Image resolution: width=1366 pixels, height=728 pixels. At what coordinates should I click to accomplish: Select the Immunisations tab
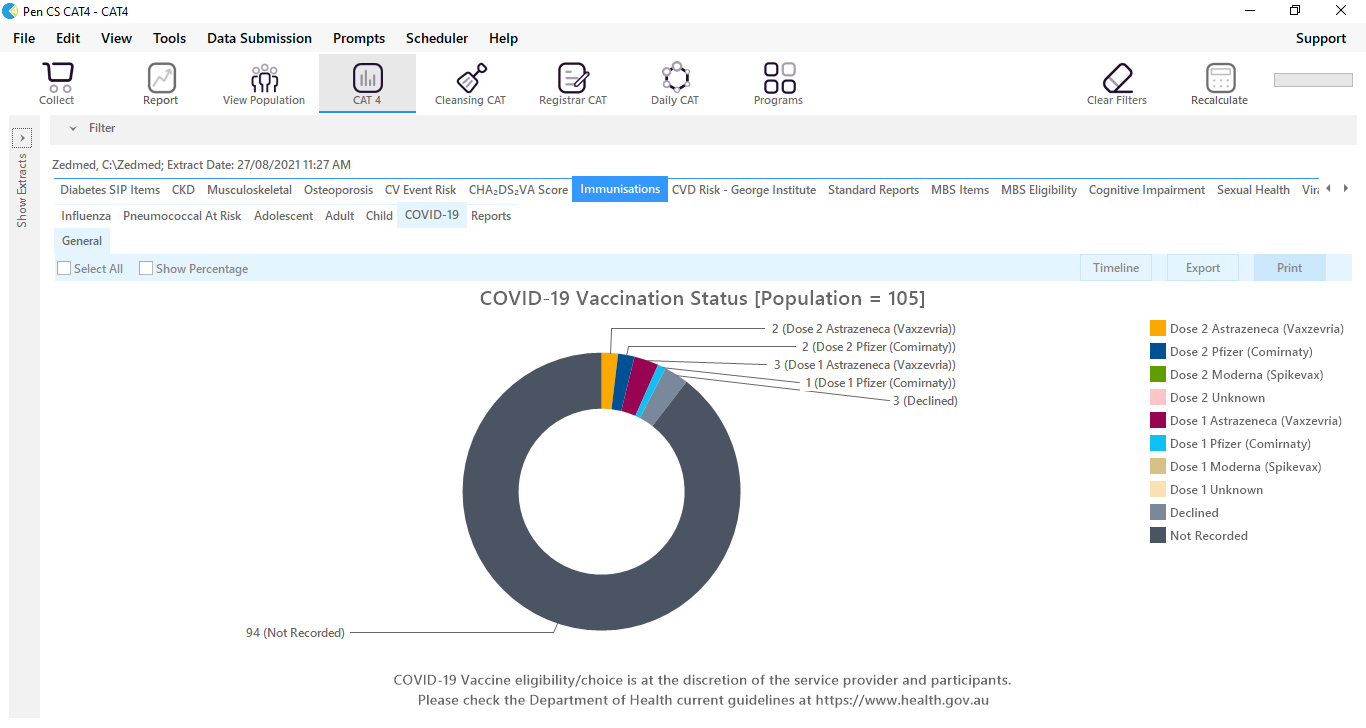click(620, 189)
